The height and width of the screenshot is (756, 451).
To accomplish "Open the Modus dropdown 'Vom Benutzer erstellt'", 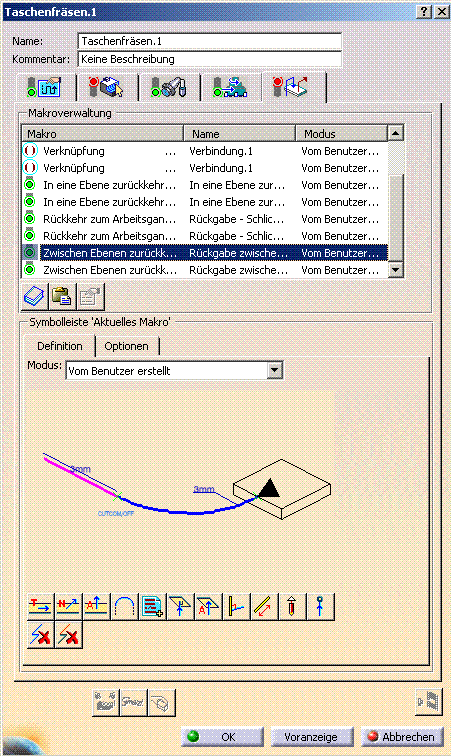I will click(x=274, y=370).
